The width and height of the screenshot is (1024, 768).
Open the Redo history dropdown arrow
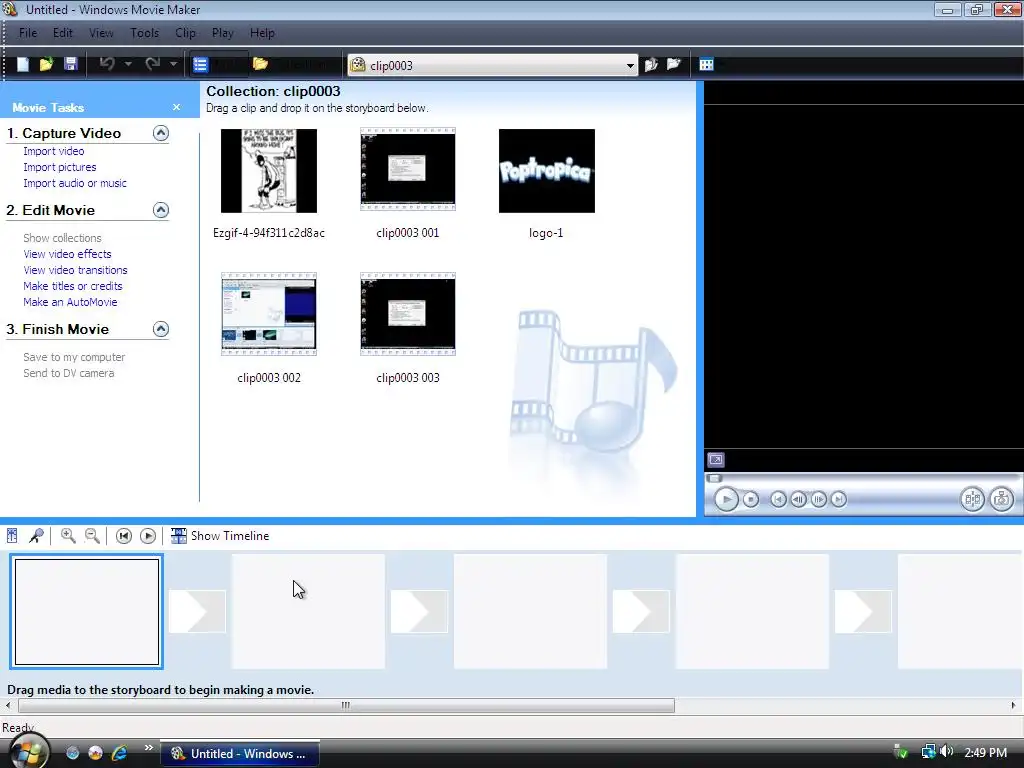click(173, 64)
